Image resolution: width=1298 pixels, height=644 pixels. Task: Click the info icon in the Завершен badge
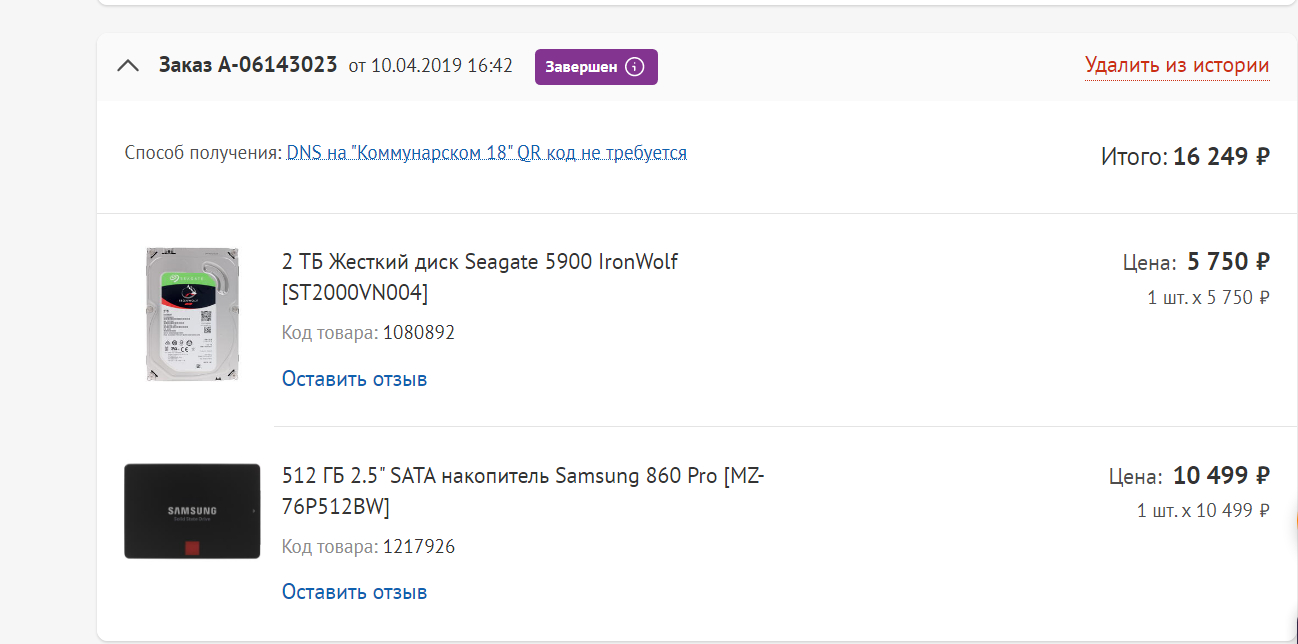[634, 67]
